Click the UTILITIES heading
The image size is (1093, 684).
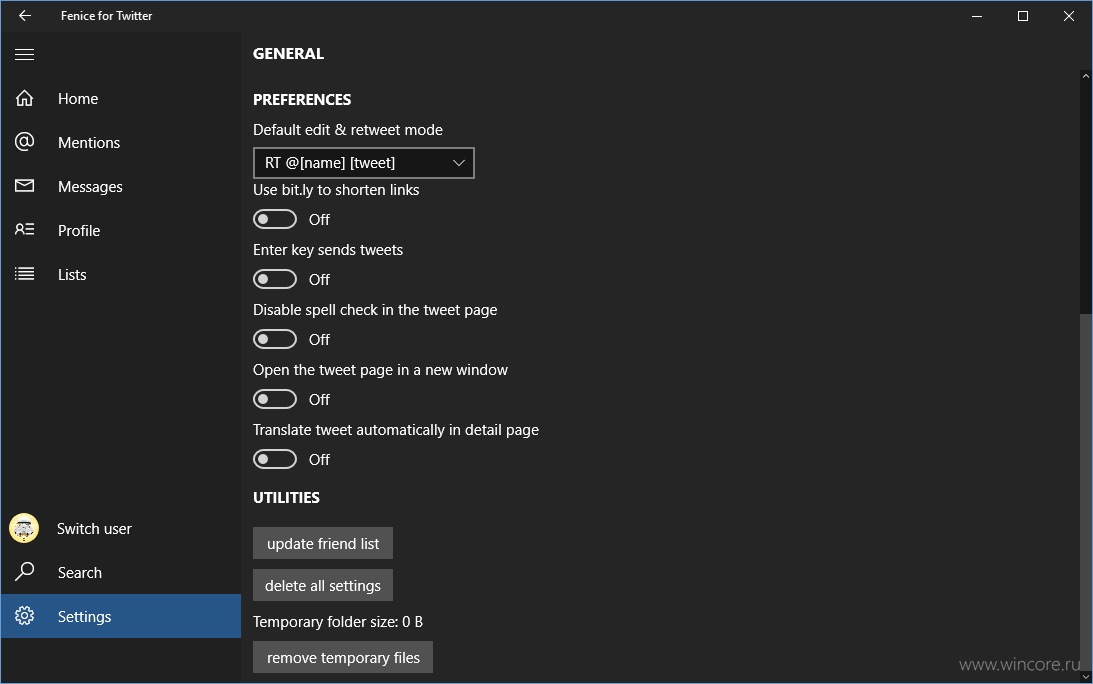(x=286, y=498)
